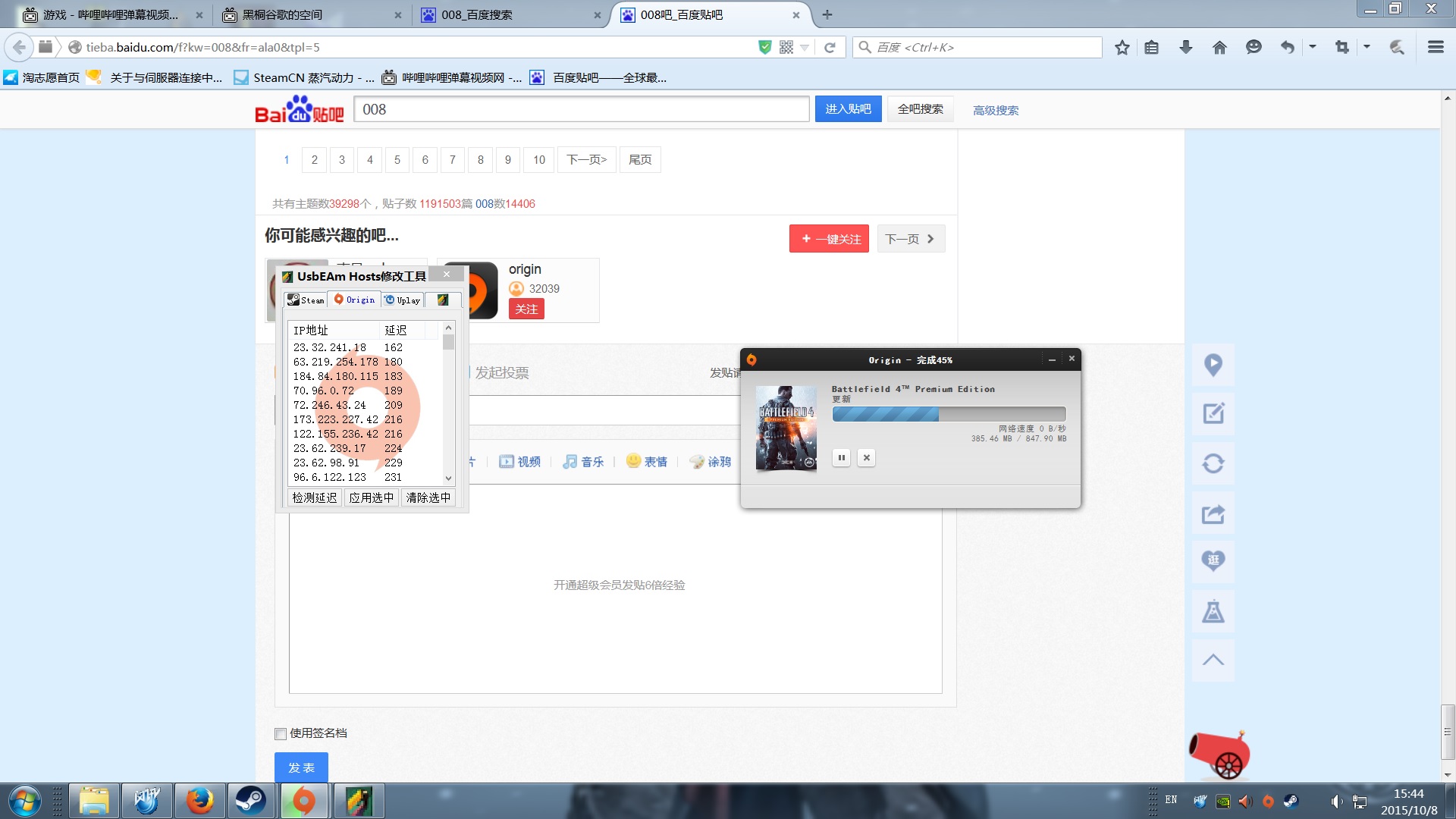This screenshot has width=1456, height=819.
Task: Open the 高级搜索 link
Action: [x=996, y=111]
